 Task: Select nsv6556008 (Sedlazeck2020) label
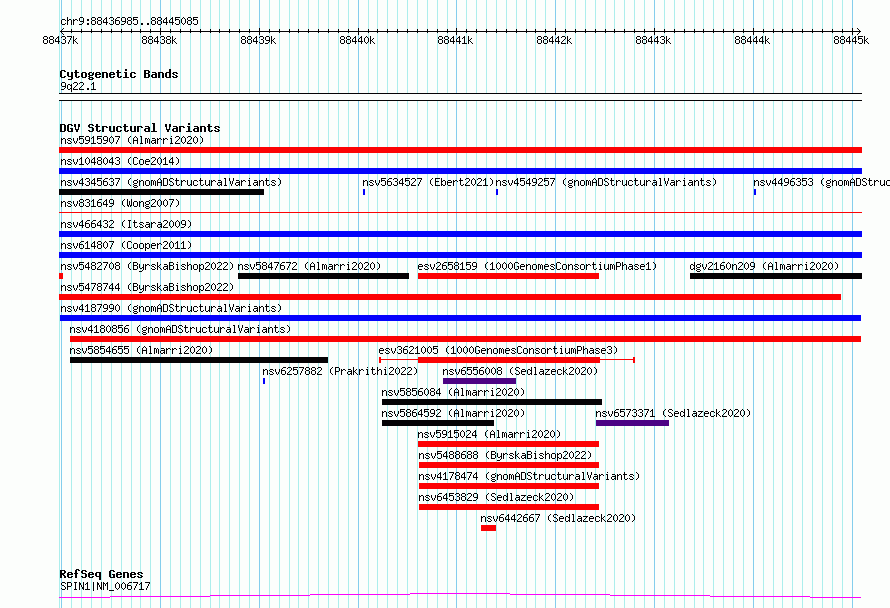(x=520, y=371)
